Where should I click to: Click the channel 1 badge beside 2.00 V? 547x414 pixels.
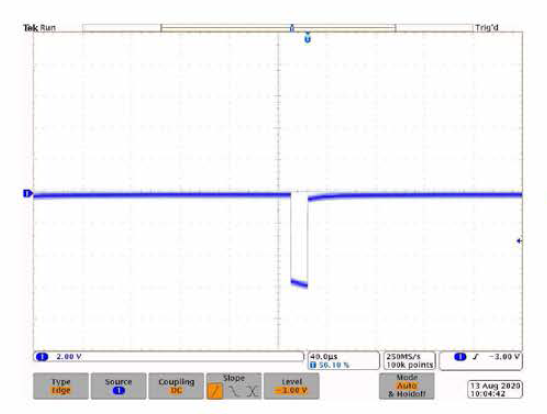[42, 357]
